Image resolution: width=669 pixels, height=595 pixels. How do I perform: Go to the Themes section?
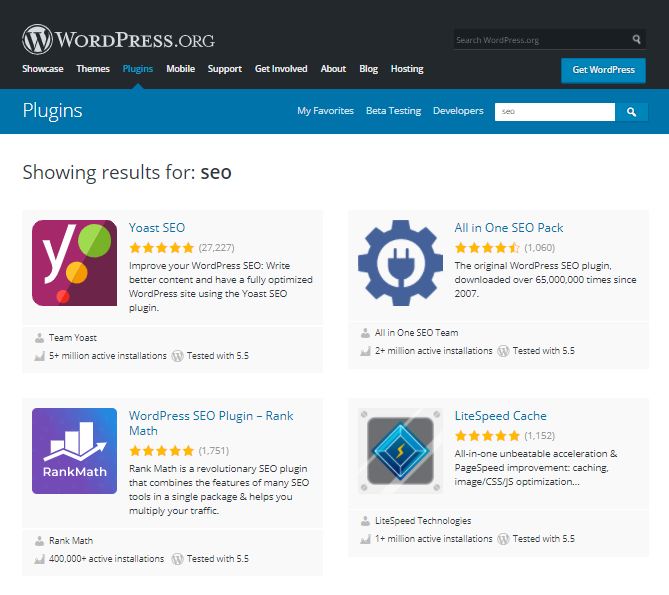pyautogui.click(x=93, y=69)
